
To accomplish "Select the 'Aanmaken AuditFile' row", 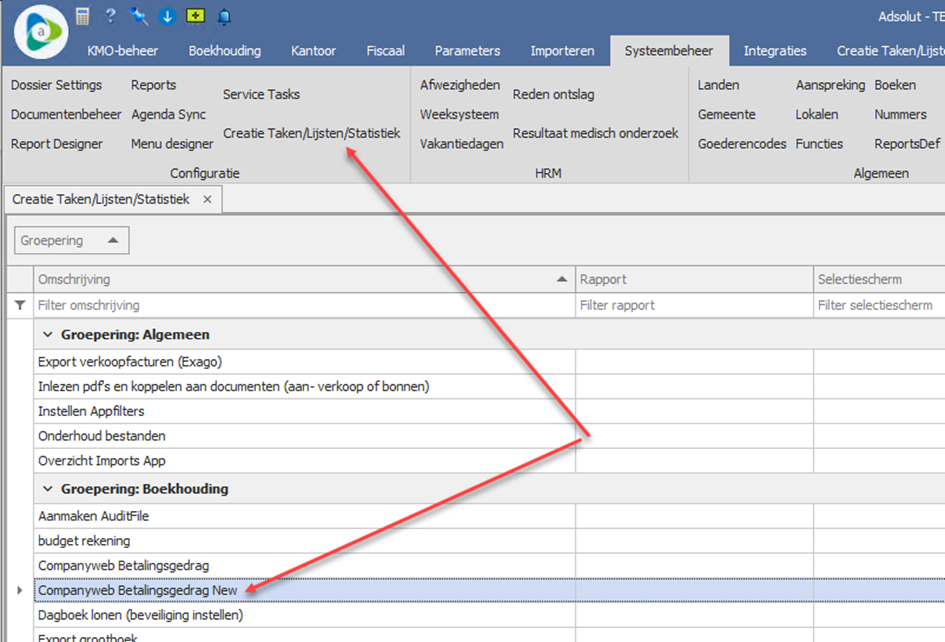I will 489,516.
